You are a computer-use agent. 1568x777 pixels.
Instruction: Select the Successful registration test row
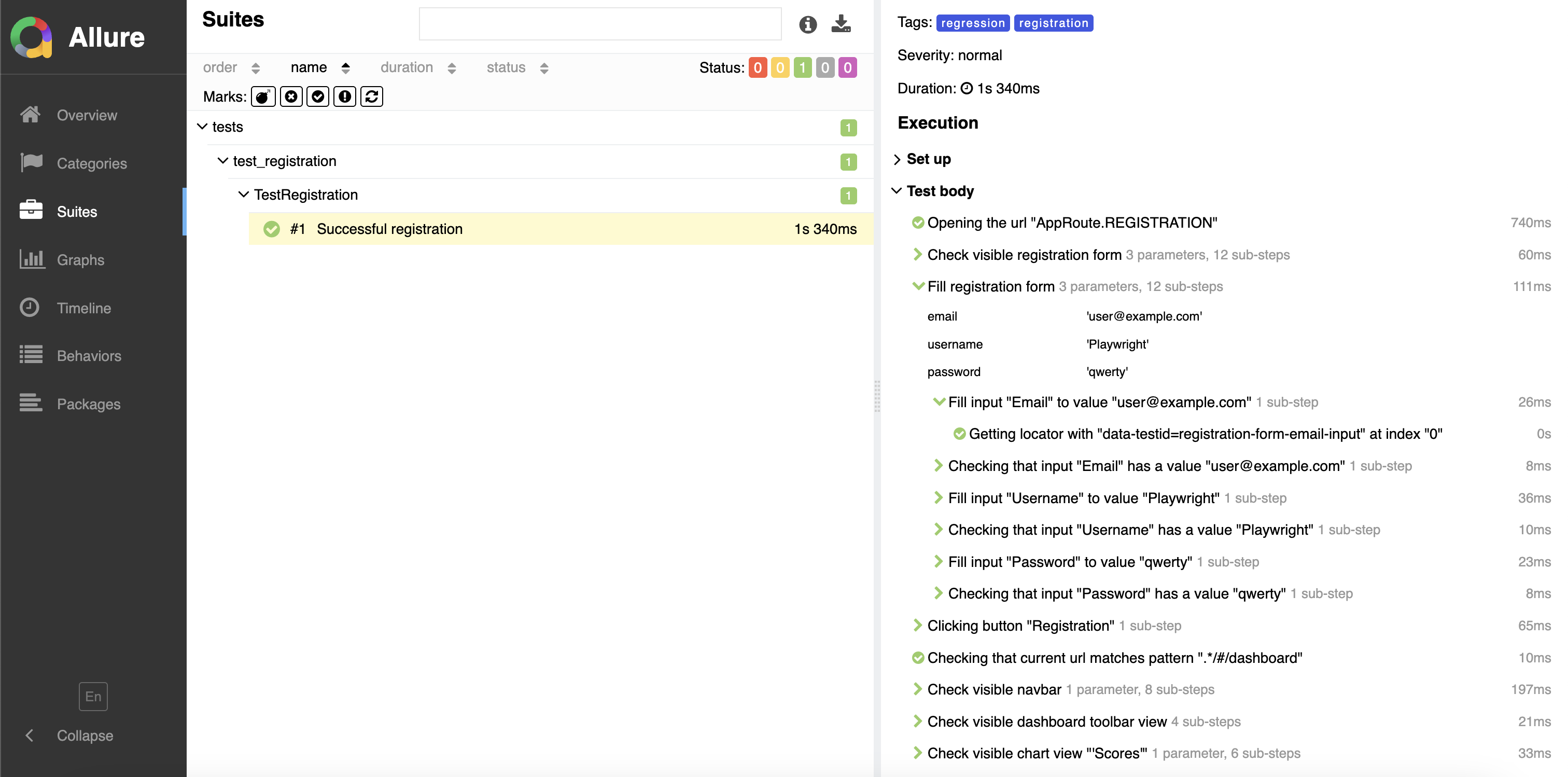pos(561,229)
